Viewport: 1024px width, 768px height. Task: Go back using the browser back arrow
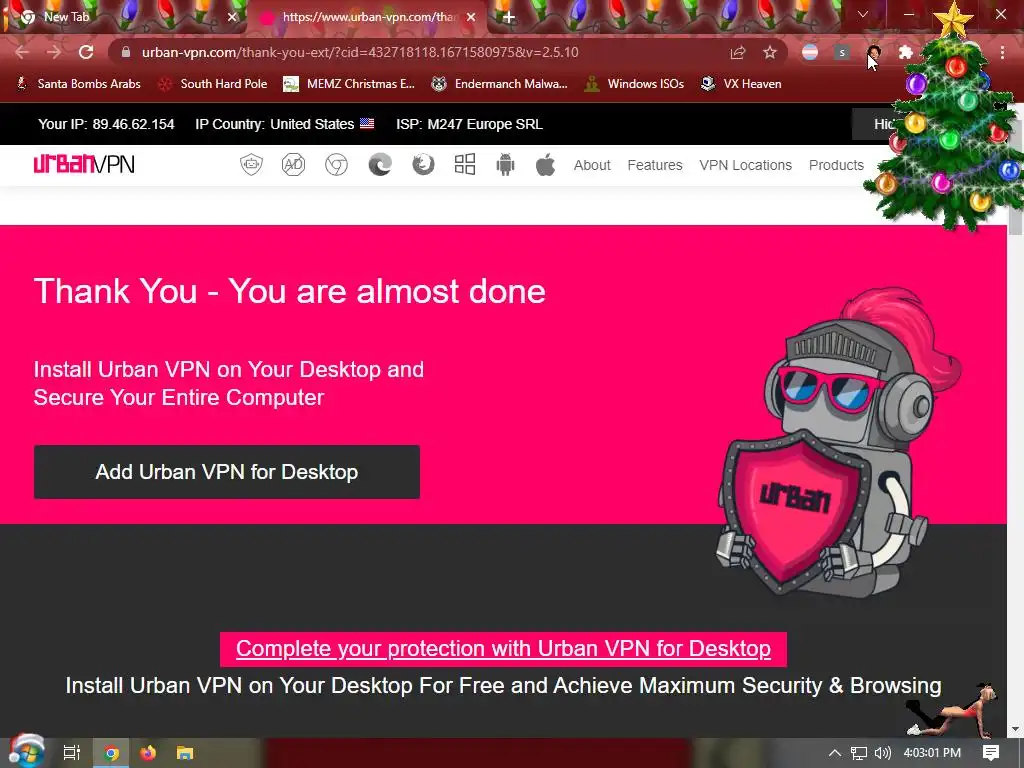pyautogui.click(x=22, y=52)
